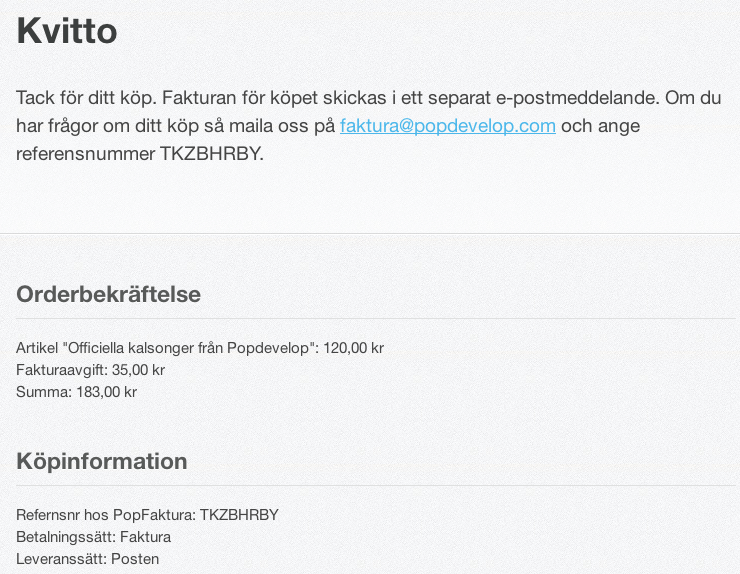
Task: Click TKZBHRBY value under Köpinformation
Action: [239, 515]
